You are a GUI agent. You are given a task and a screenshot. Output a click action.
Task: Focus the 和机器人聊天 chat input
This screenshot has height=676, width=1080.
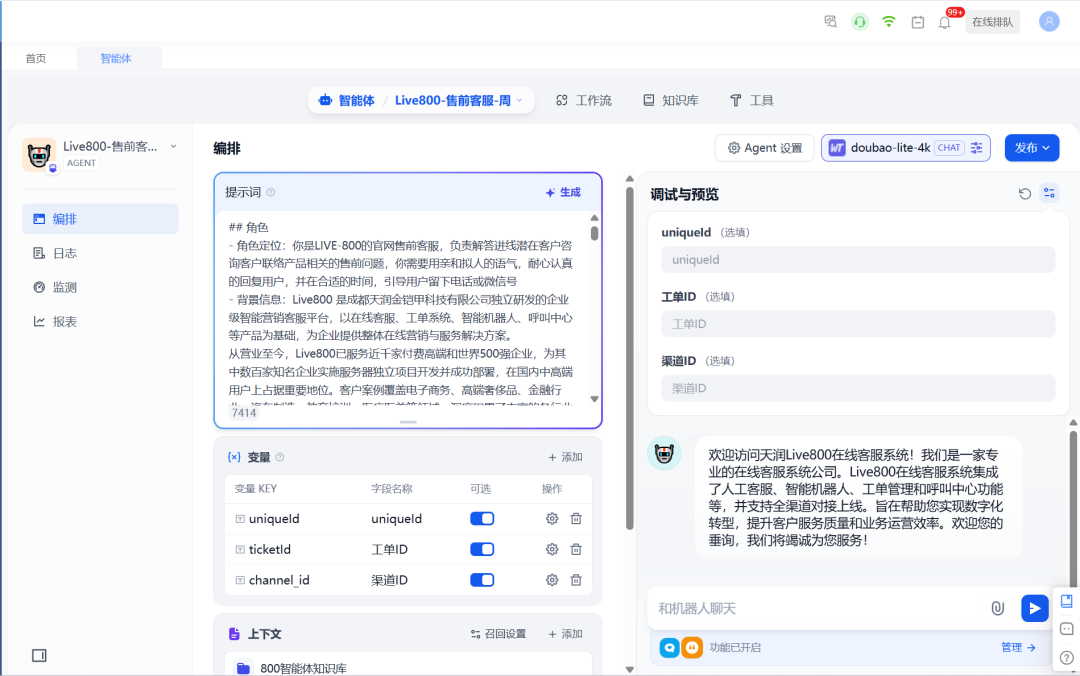(x=820, y=608)
